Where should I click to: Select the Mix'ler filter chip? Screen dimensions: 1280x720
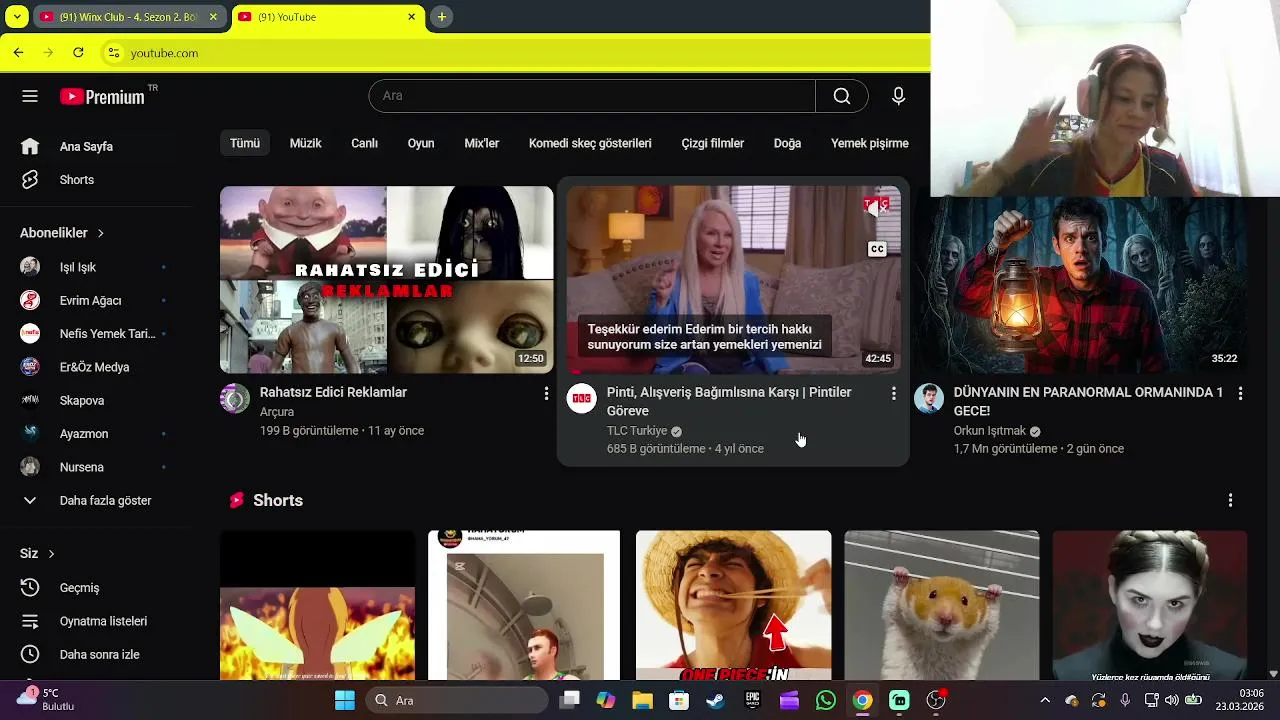[482, 144]
